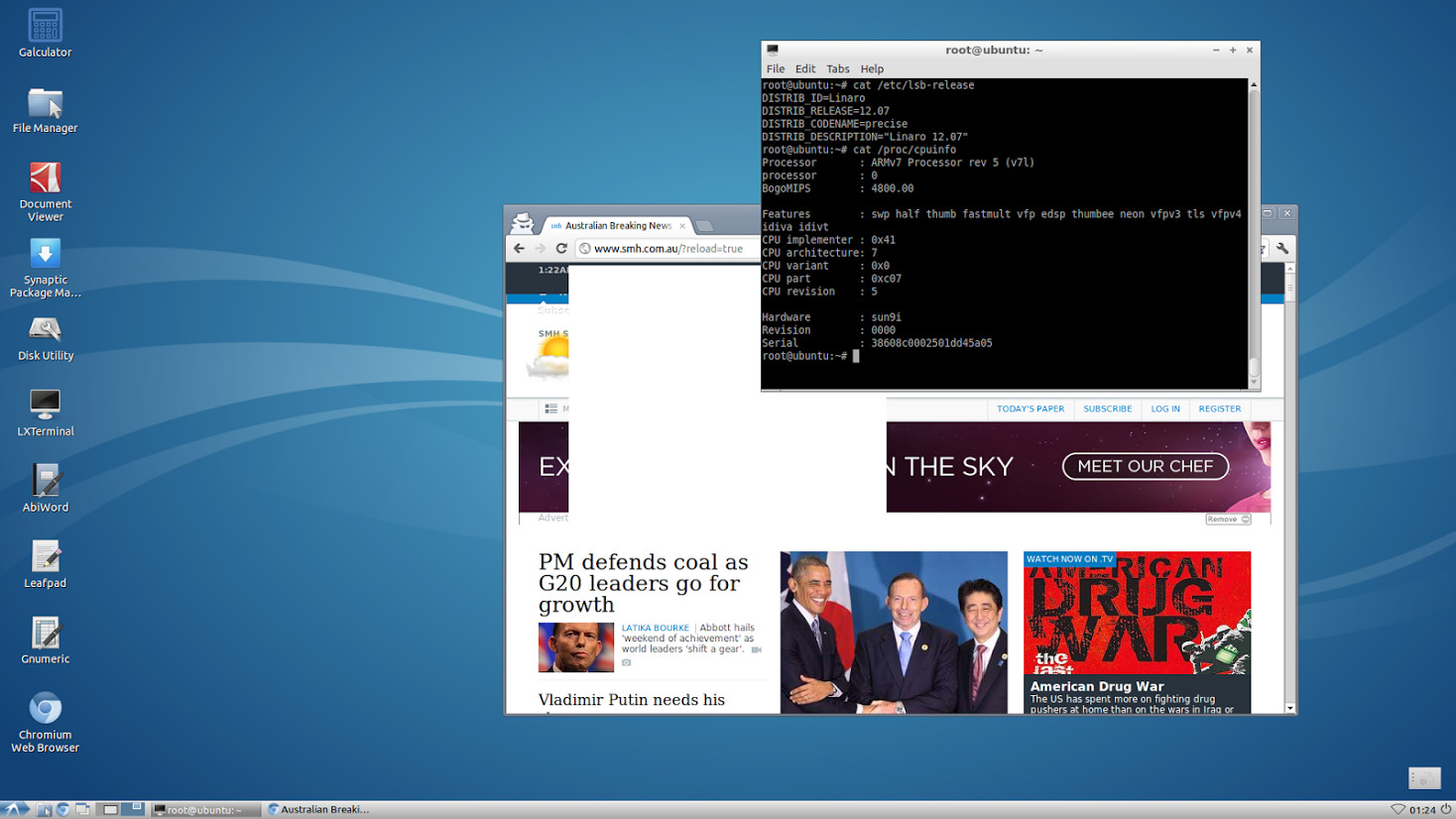Open a new Chromium tab
Viewport: 1456px width, 819px height.
[x=705, y=225]
